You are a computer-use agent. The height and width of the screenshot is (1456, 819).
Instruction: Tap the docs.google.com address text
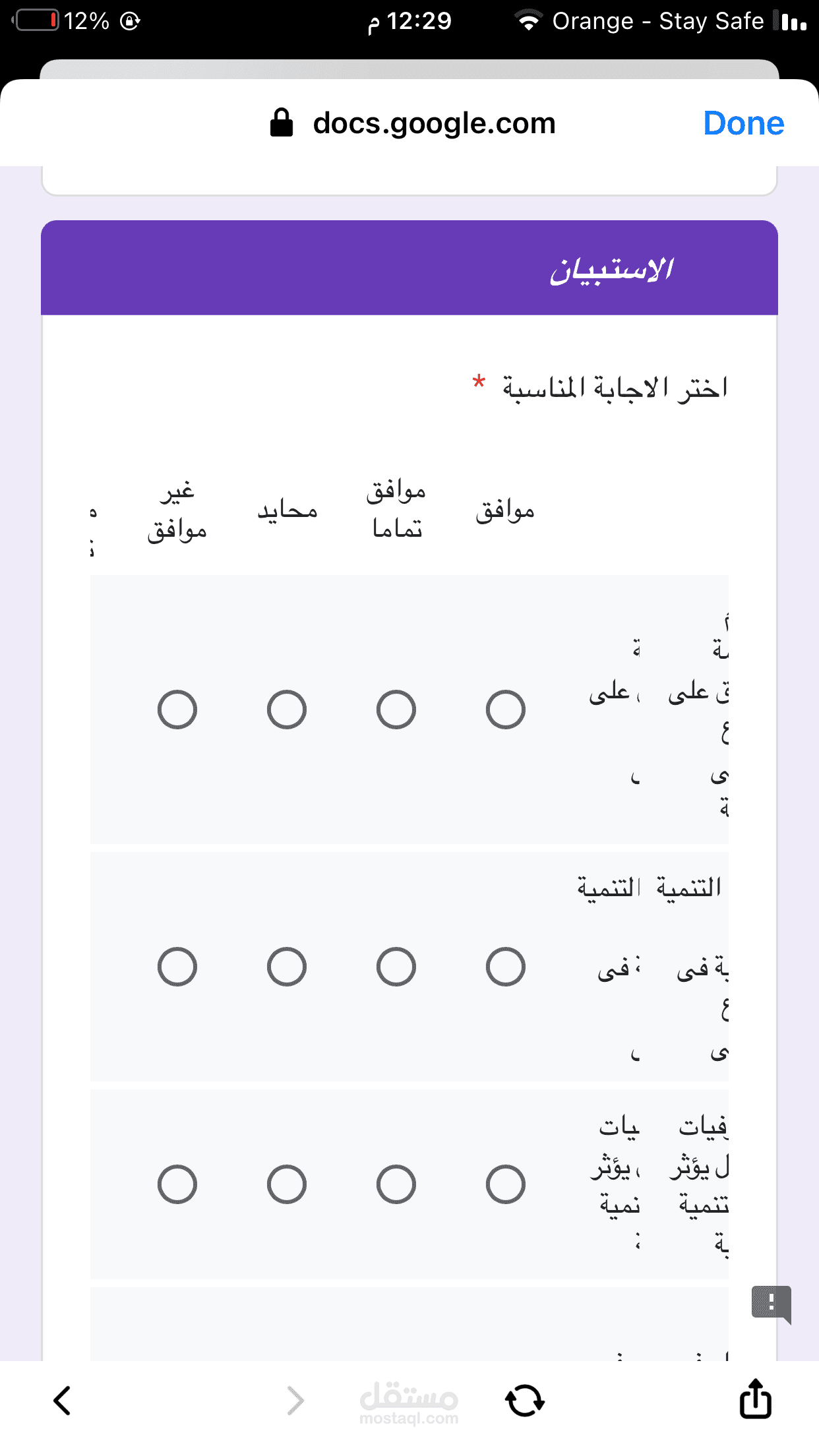(434, 123)
